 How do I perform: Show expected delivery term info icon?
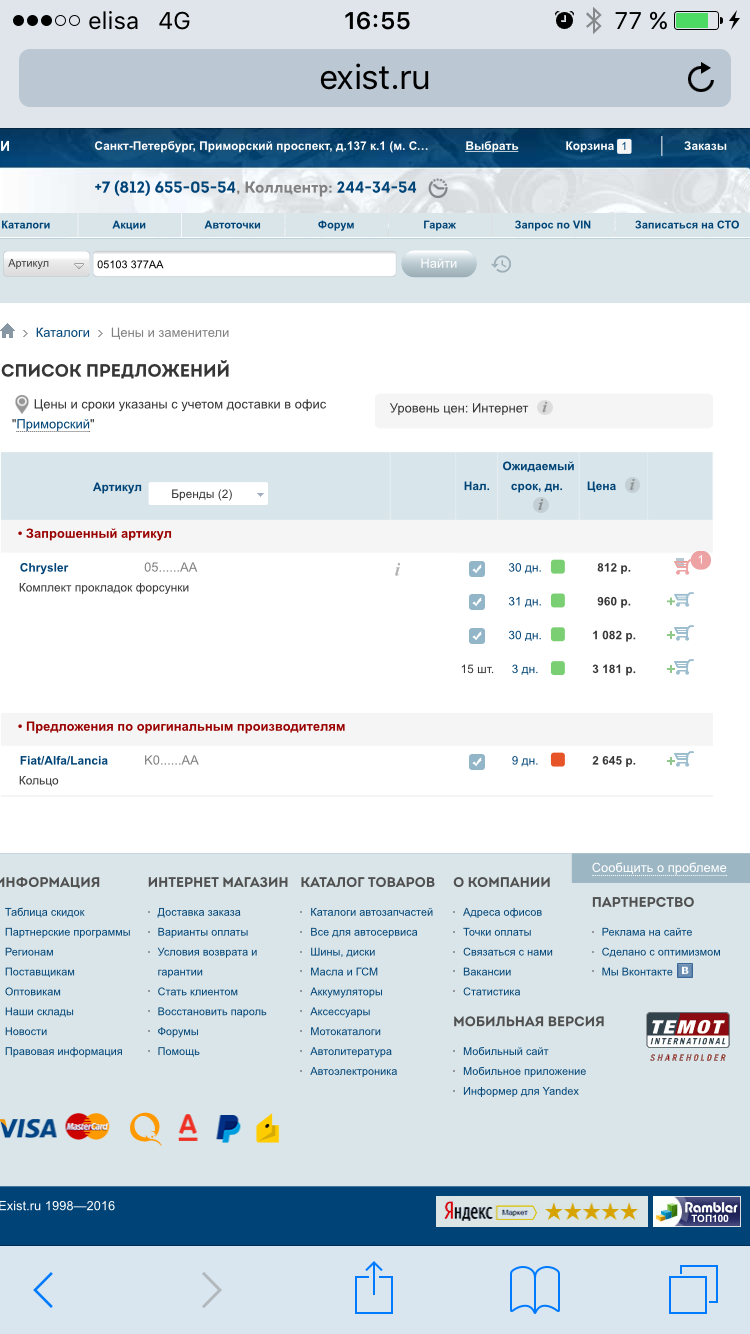540,505
